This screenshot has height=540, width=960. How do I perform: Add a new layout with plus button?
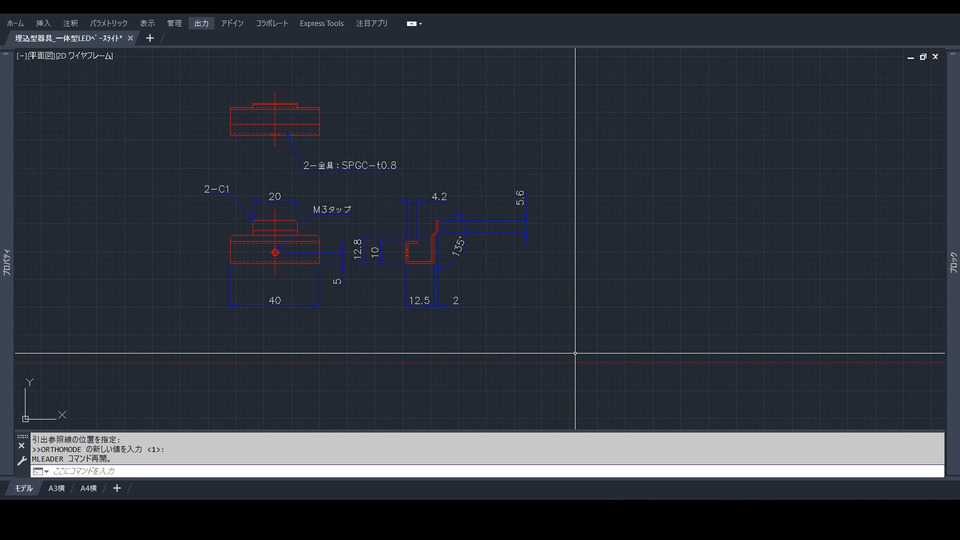[117, 488]
